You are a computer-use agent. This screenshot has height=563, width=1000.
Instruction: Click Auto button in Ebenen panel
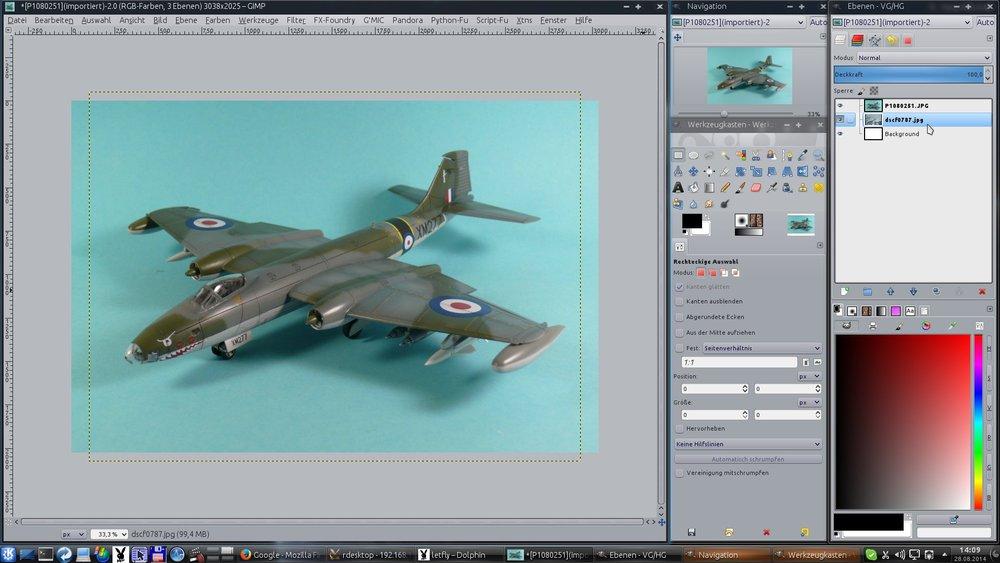tap(985, 22)
